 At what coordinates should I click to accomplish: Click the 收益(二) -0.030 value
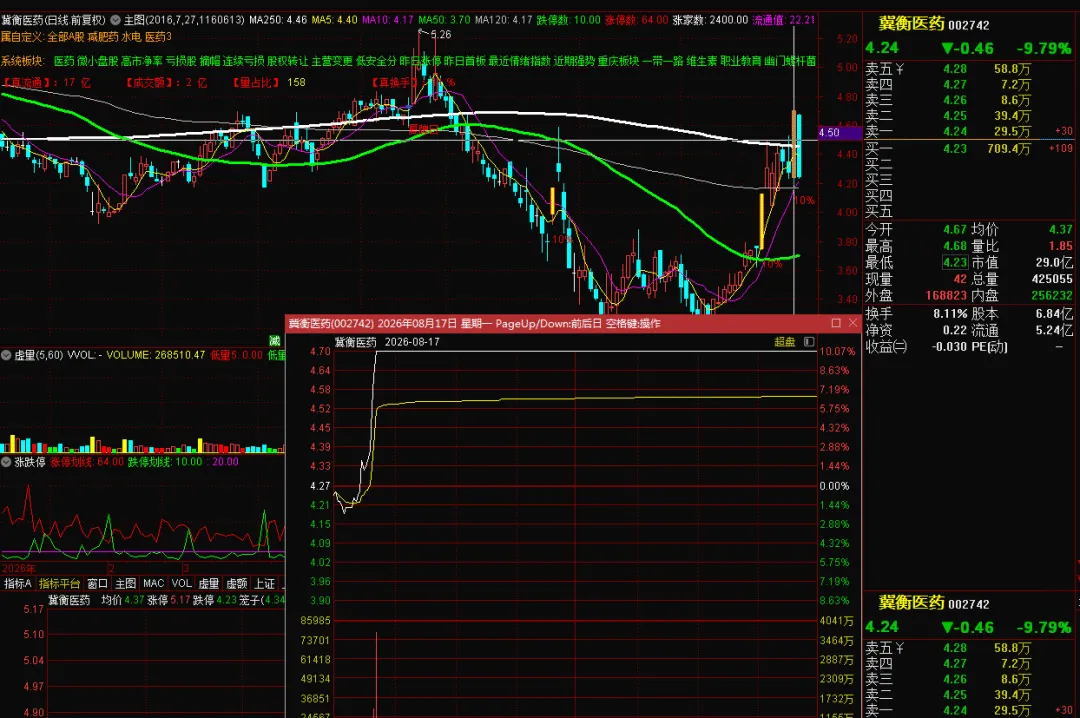click(949, 347)
